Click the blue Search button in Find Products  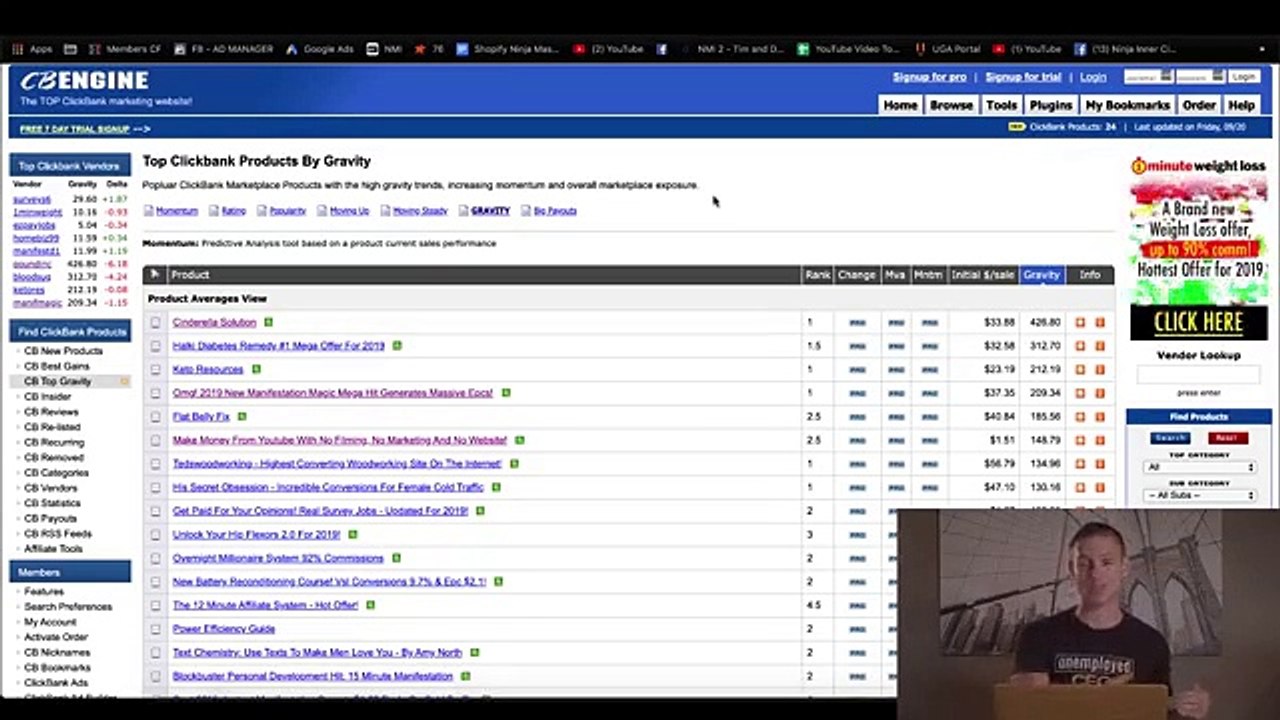(1169, 438)
